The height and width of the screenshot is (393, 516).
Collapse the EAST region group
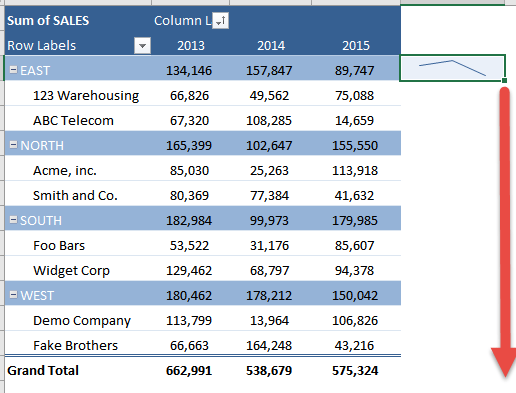pyautogui.click(x=13, y=70)
